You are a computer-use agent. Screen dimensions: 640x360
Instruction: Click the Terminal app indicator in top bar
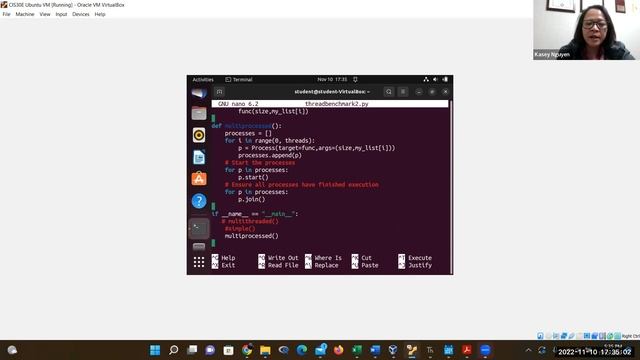pyautogui.click(x=239, y=80)
